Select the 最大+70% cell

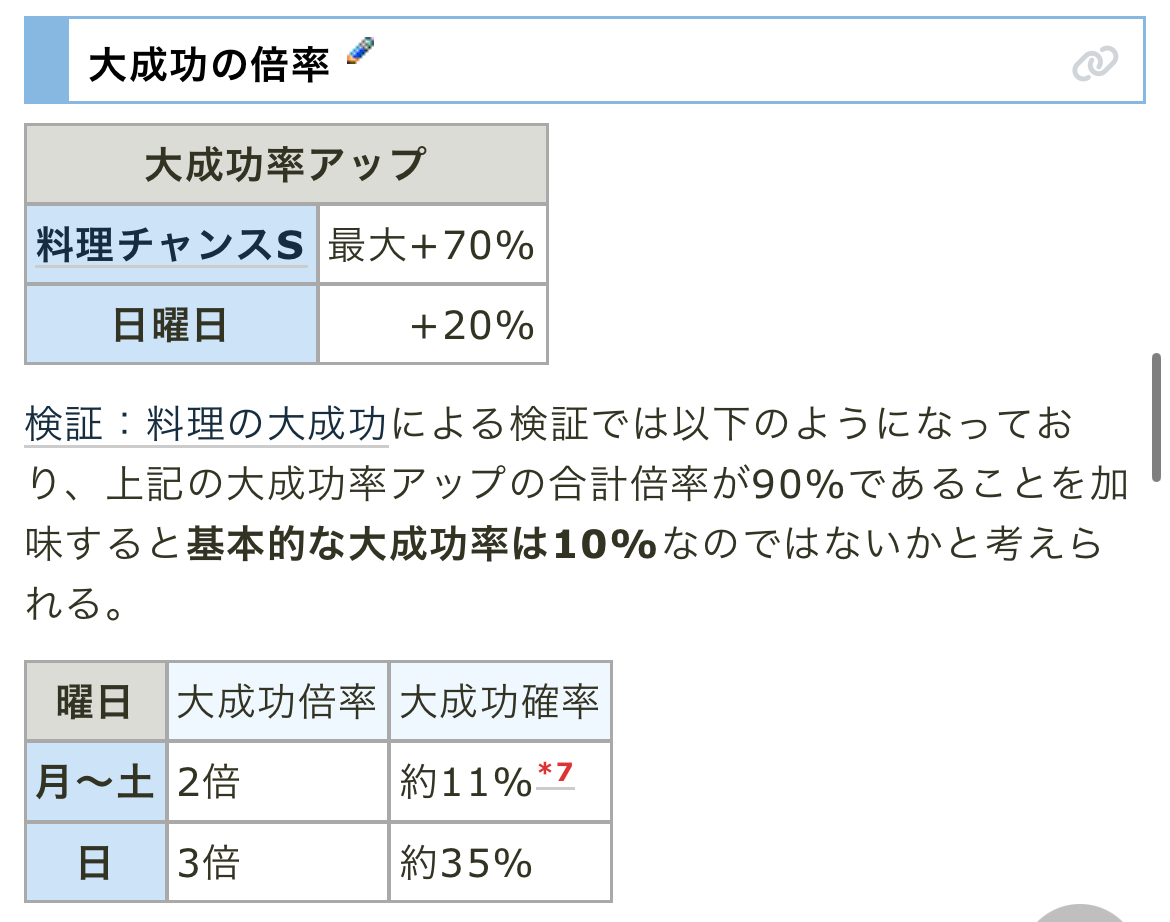[433, 245]
